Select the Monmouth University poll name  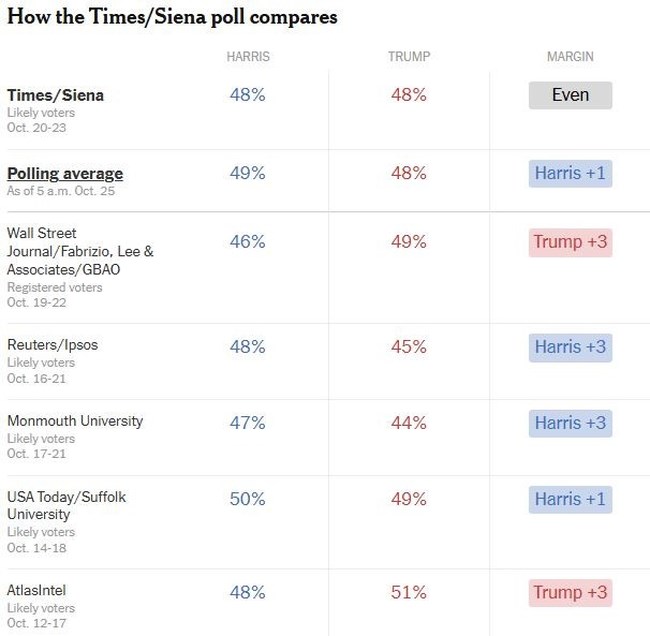tap(75, 421)
